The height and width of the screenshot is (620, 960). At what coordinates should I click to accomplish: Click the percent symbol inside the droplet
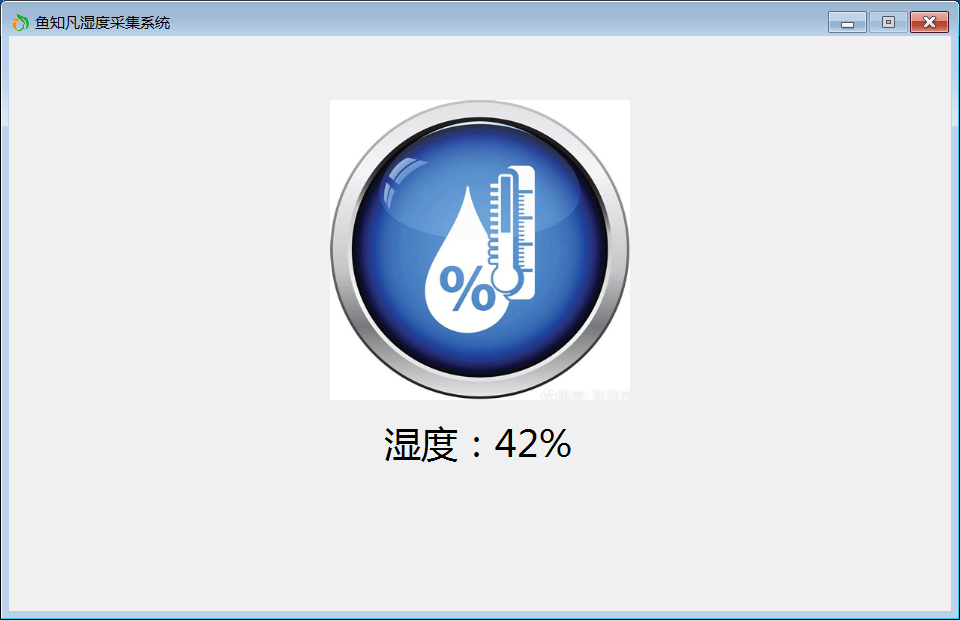pyautogui.click(x=467, y=288)
